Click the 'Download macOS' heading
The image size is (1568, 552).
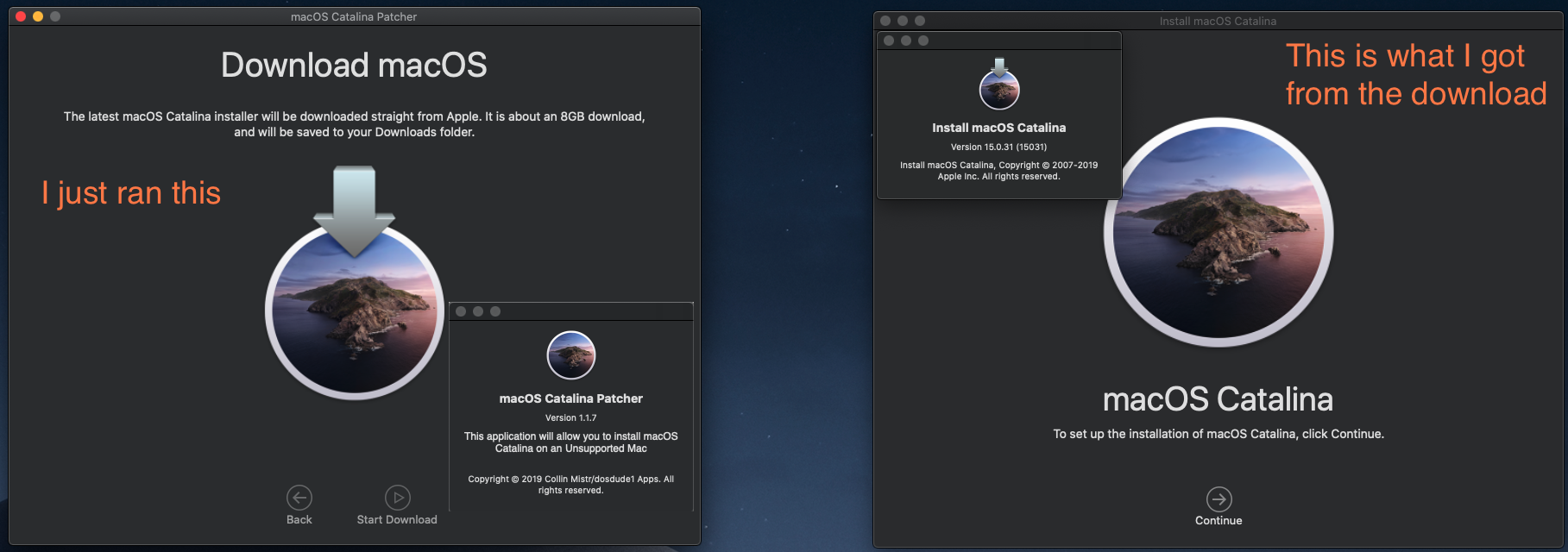tap(354, 66)
